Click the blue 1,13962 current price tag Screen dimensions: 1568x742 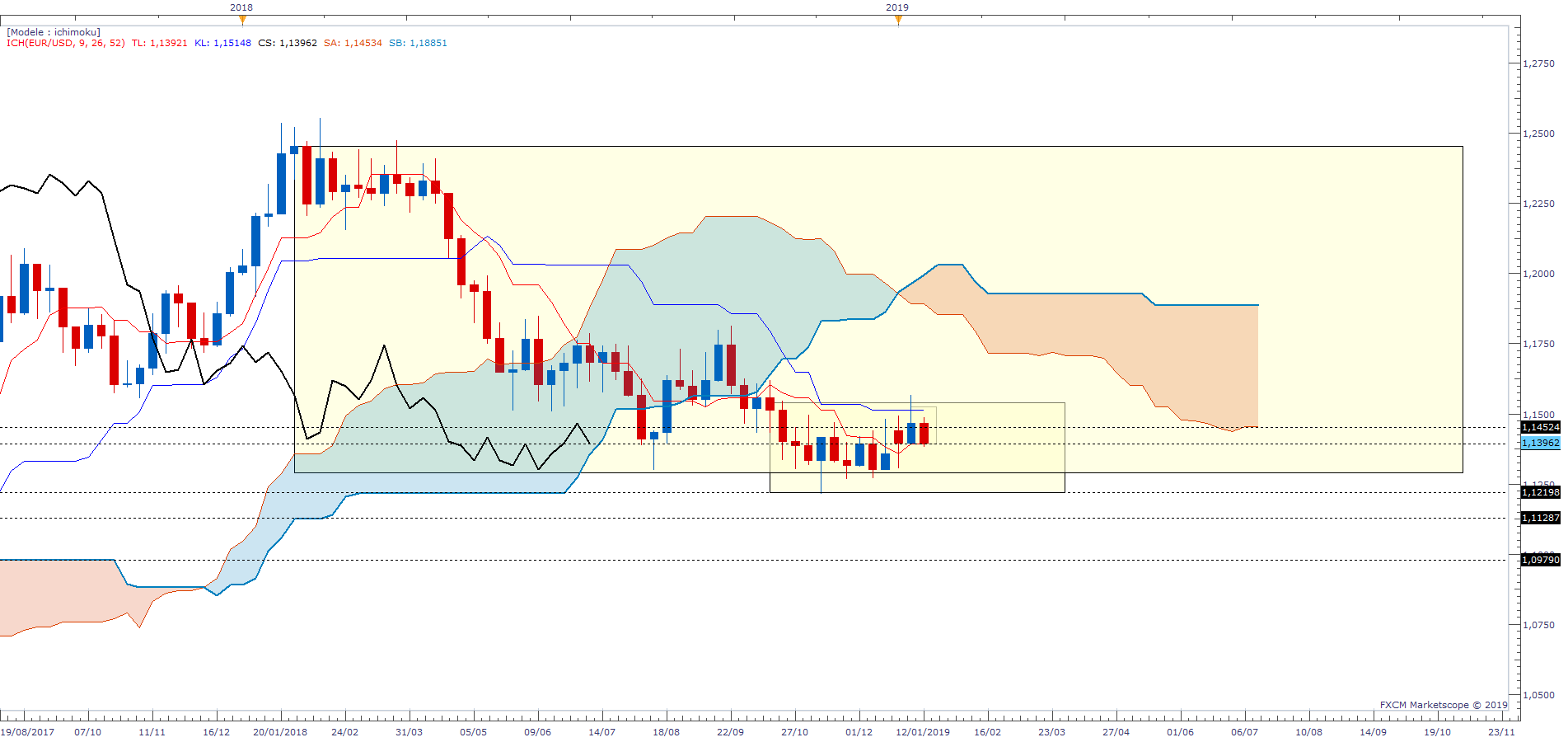click(1540, 443)
